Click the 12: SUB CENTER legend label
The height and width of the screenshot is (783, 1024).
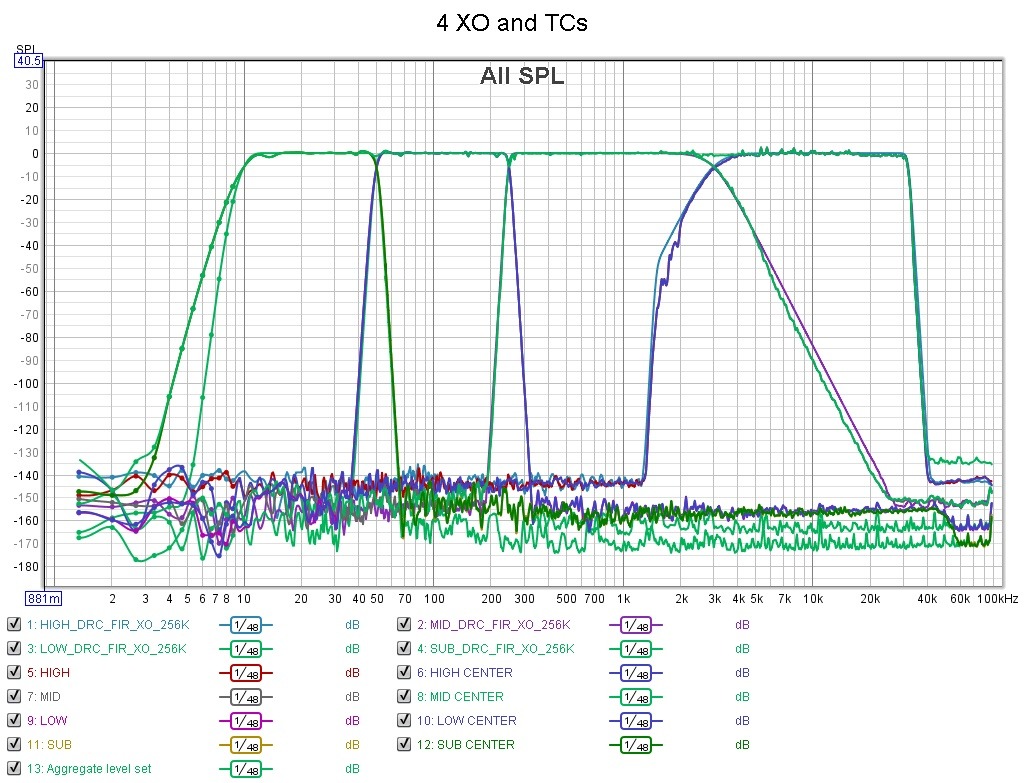click(466, 744)
